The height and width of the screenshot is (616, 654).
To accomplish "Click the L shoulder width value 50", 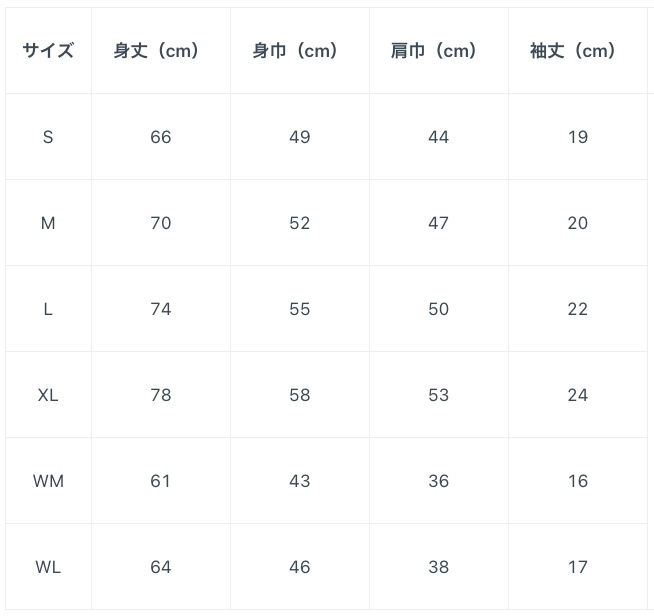I will 438,309.
